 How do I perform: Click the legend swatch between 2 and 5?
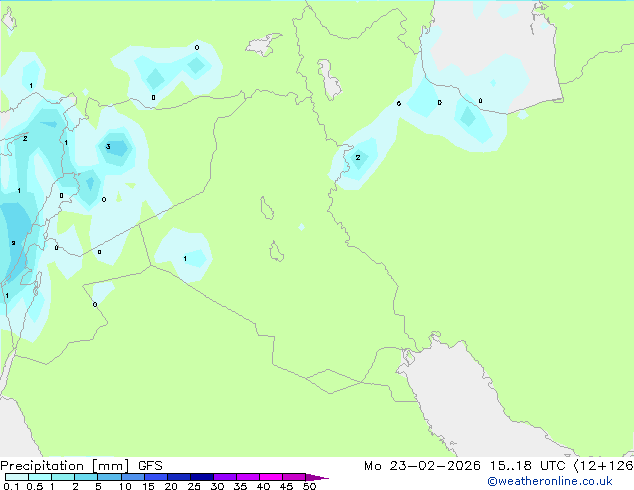[86, 477]
